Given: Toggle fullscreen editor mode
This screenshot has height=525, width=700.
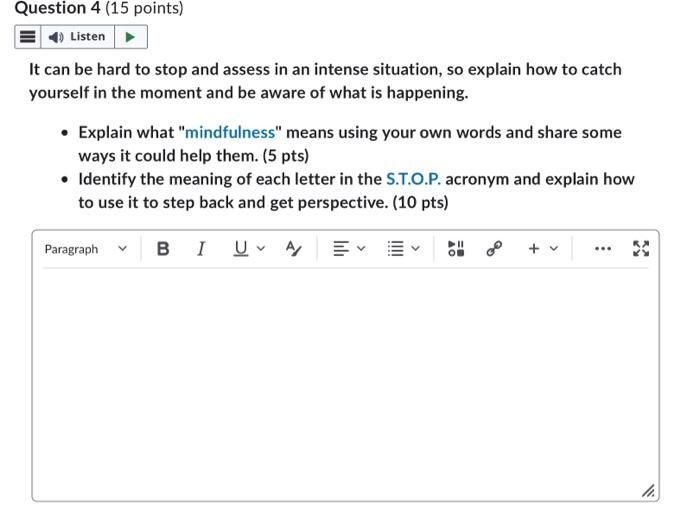Looking at the screenshot, I should tap(641, 249).
